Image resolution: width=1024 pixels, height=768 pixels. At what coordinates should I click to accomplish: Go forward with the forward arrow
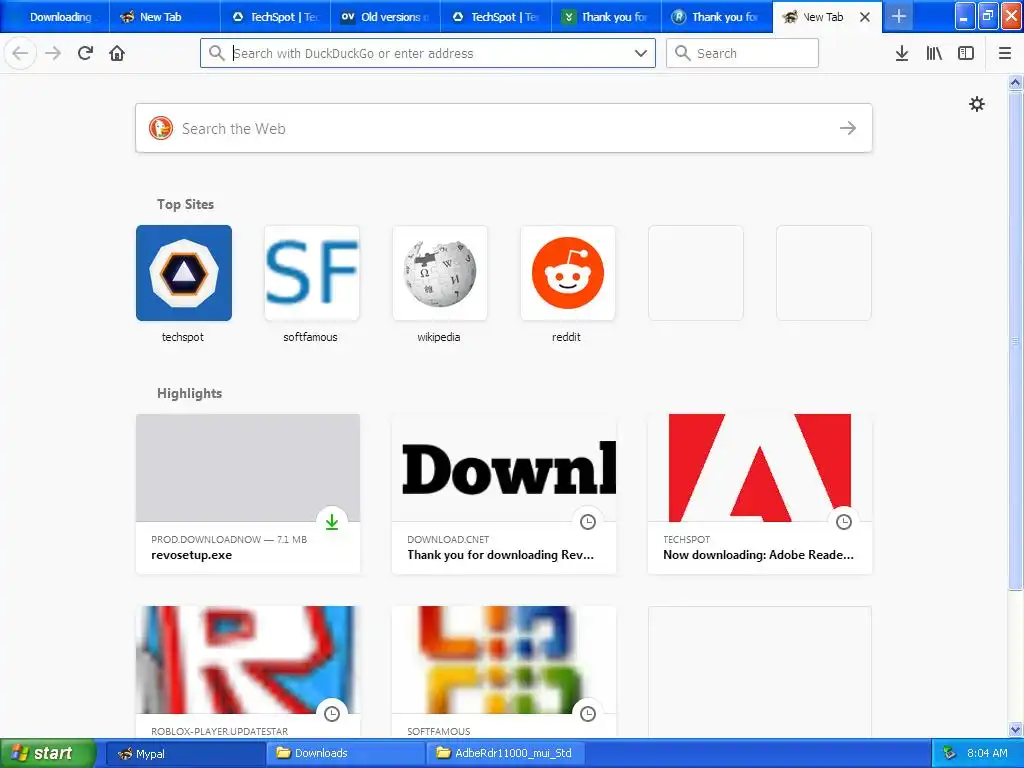pos(53,53)
